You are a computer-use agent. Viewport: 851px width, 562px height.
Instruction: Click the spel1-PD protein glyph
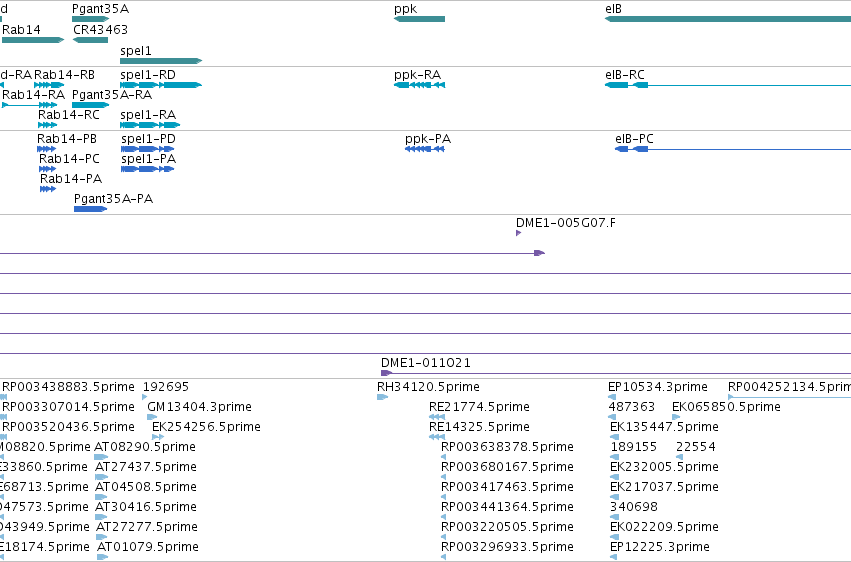click(148, 149)
